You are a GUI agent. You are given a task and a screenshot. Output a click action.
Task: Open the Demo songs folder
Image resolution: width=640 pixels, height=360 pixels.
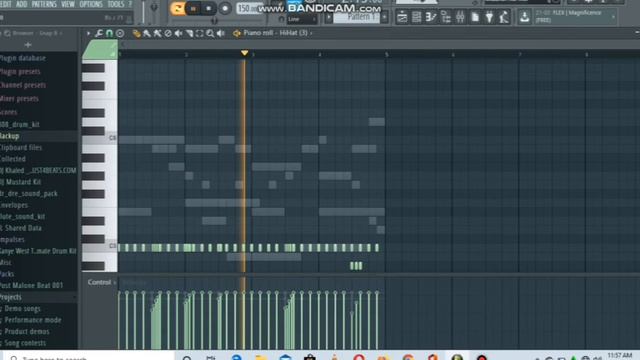[x=22, y=309]
